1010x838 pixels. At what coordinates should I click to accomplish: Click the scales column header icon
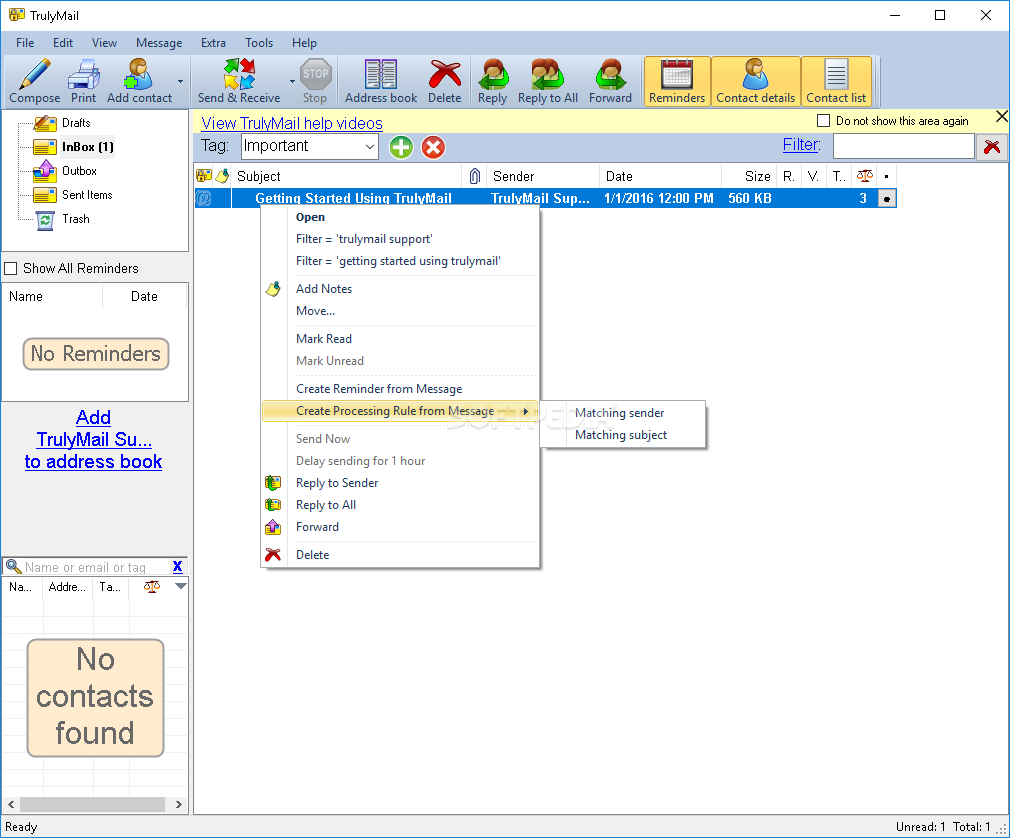click(864, 176)
